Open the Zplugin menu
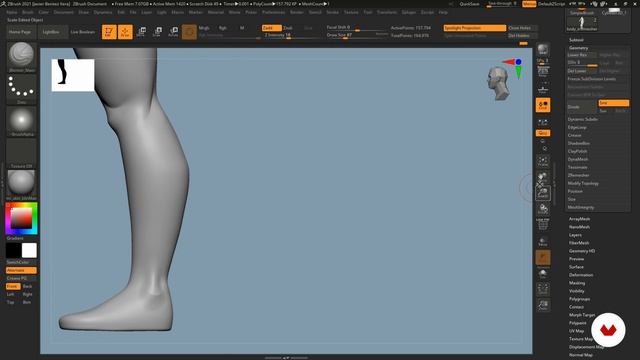Screen dimensions: 640x360 click(x=409, y=12)
